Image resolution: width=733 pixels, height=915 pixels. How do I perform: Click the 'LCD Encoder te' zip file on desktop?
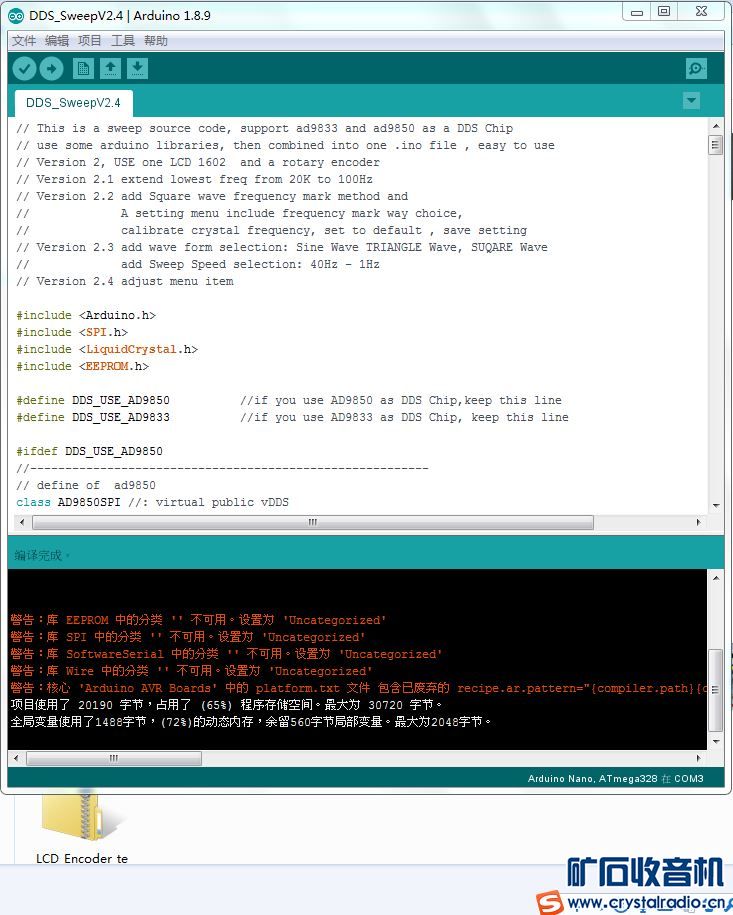tap(82, 826)
